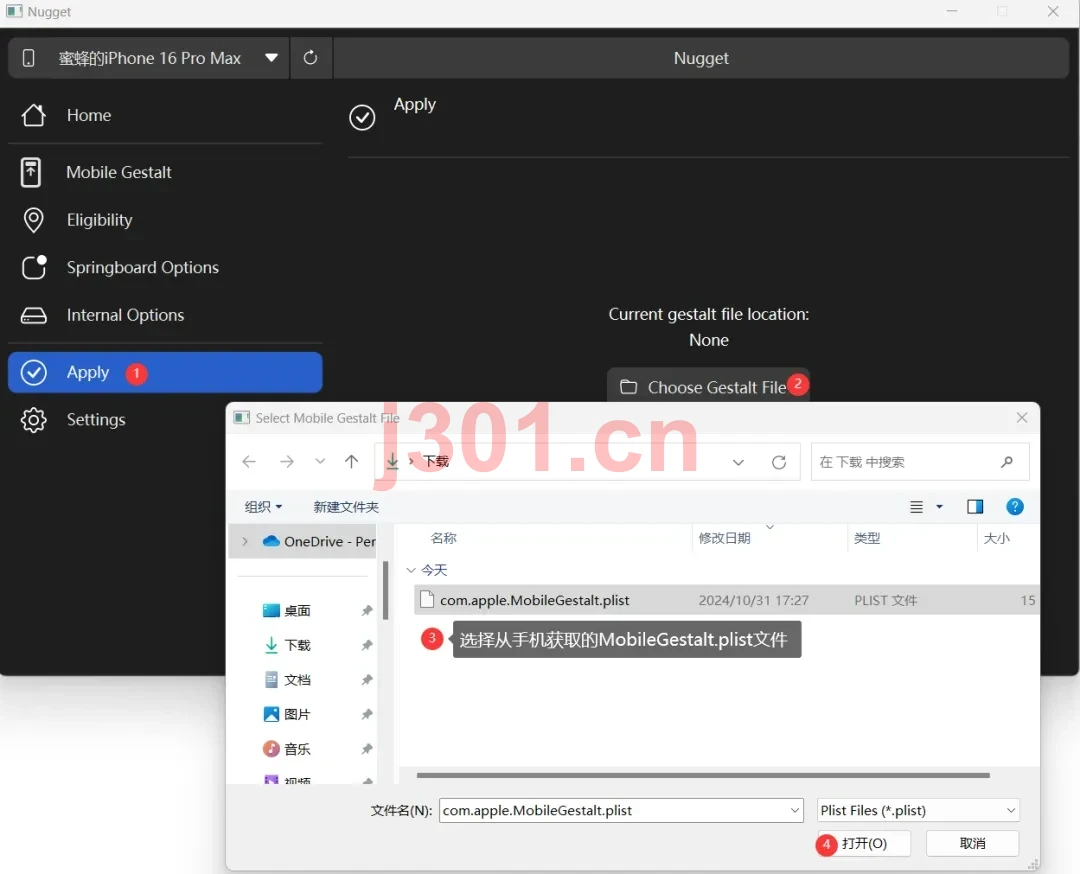Click the Springboard Options badge icon
This screenshot has width=1080, height=874.
[x=34, y=267]
